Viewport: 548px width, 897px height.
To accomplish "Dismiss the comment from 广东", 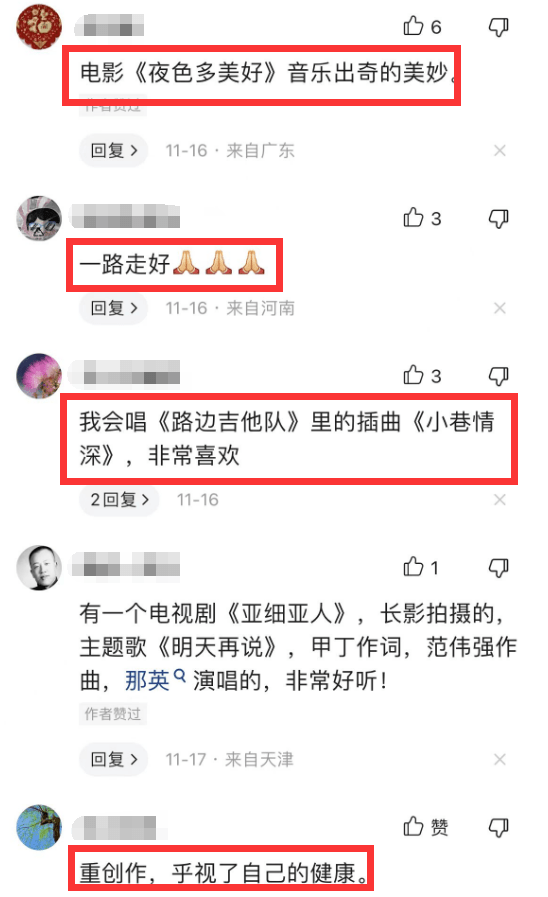I will (x=499, y=150).
